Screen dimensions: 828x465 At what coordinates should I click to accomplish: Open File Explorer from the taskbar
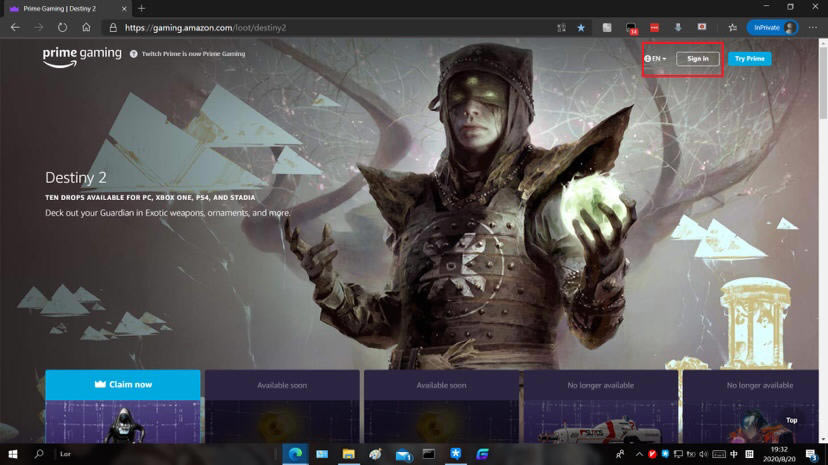pyautogui.click(x=349, y=454)
